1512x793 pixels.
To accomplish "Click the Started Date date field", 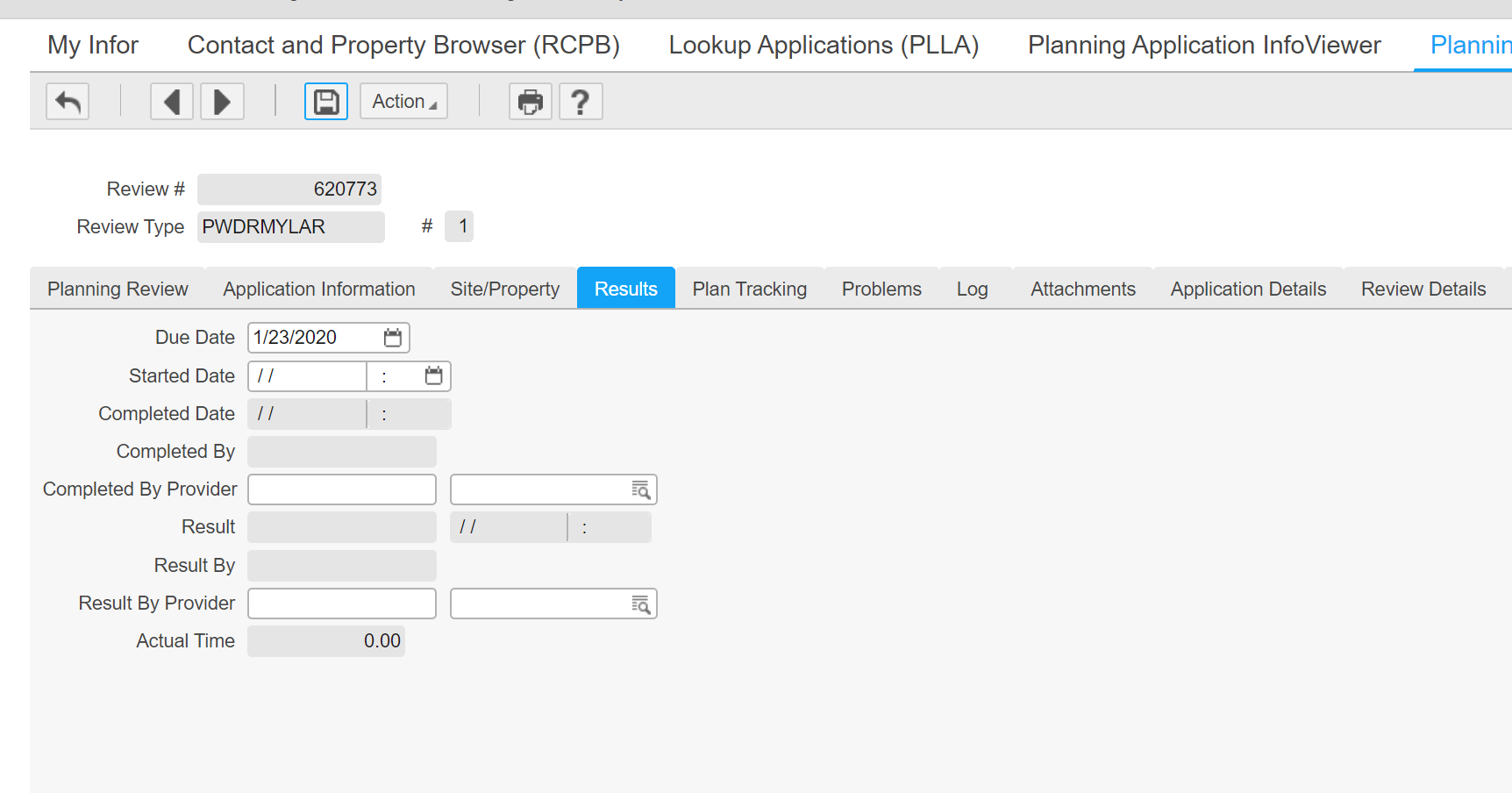I will tap(307, 376).
